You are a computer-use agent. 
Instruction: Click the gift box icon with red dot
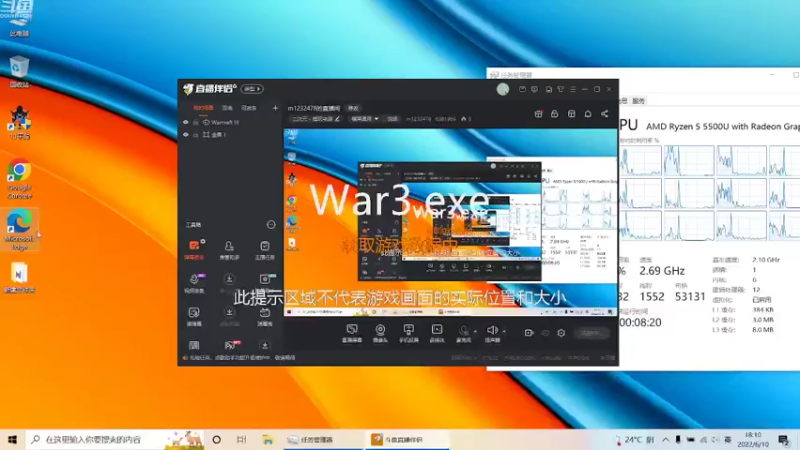(x=538, y=114)
